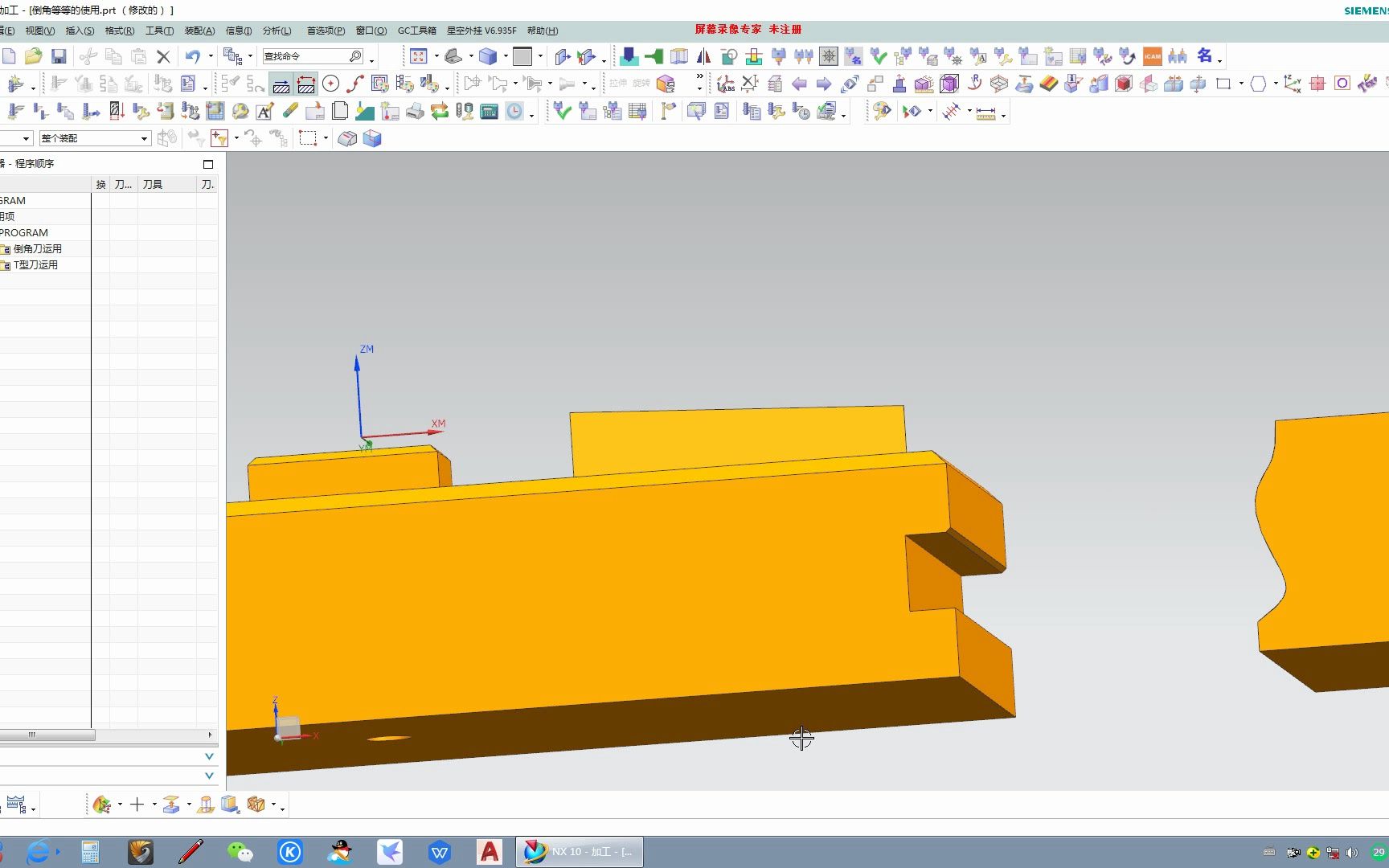Image resolution: width=1389 pixels, height=868 pixels.
Task: Open the 工具(T) menu
Action: click(x=159, y=31)
